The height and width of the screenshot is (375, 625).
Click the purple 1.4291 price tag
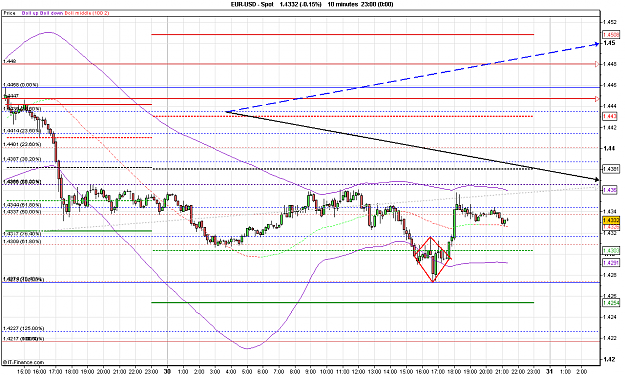point(611,263)
